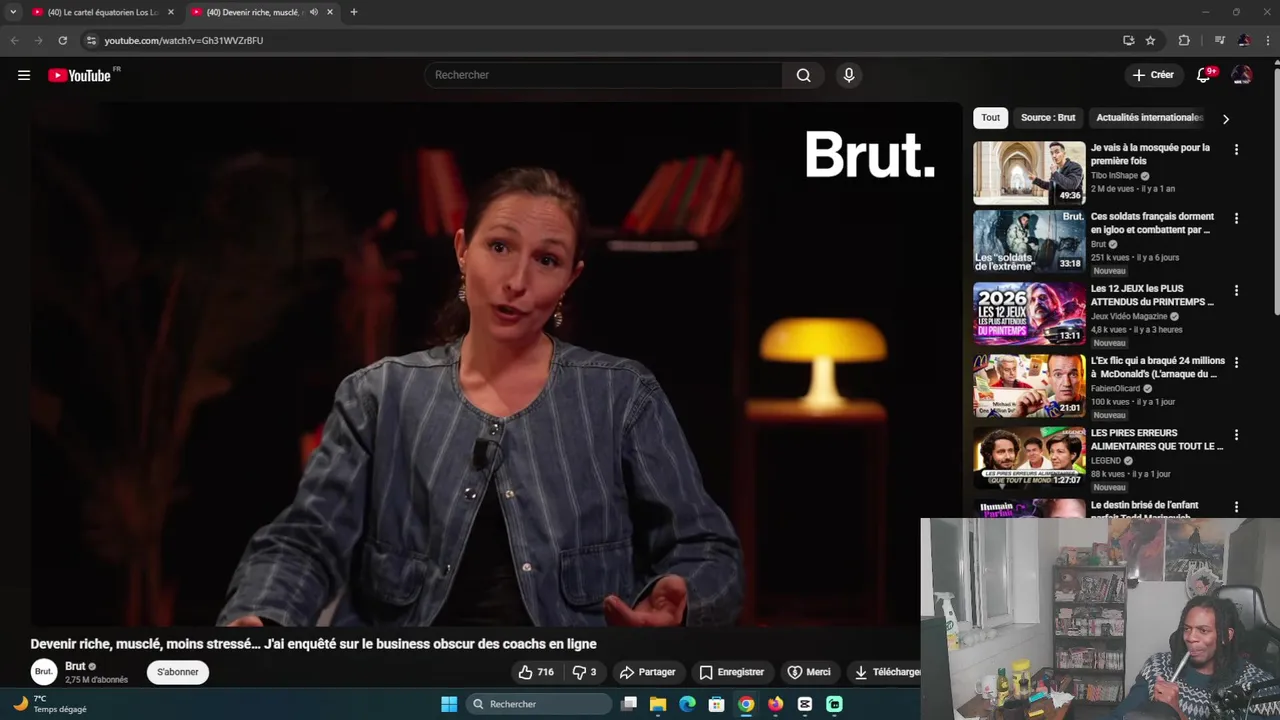Viewport: 1280px width, 720px height.
Task: Open the Tibo InShape channel link
Action: point(1114,176)
